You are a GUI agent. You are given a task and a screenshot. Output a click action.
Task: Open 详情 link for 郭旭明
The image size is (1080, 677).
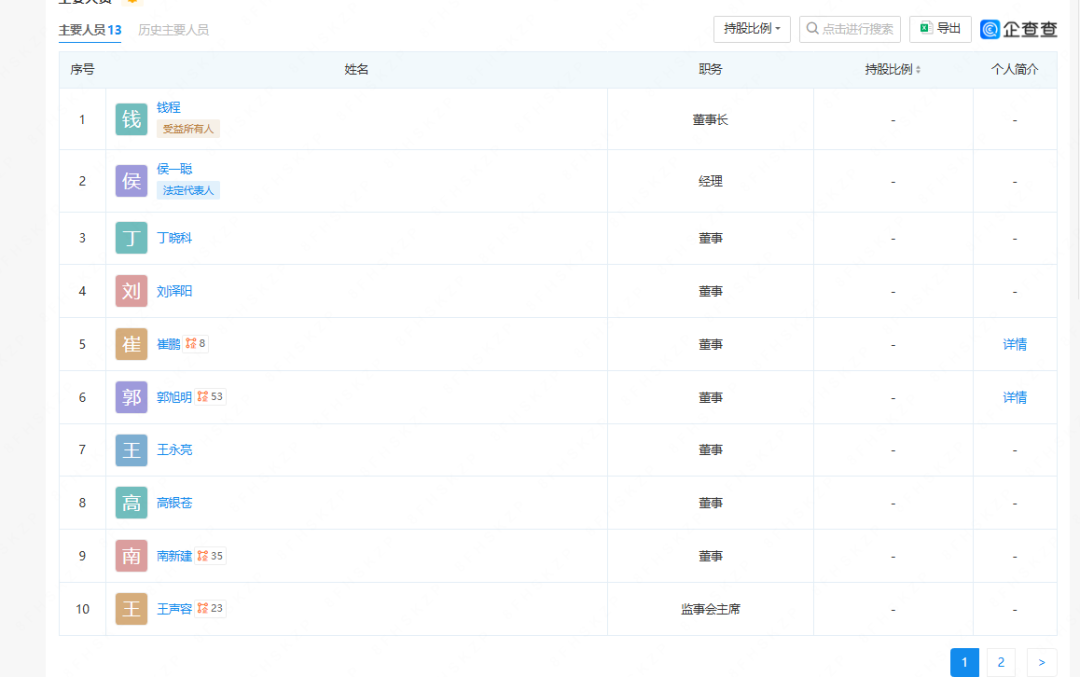click(1014, 397)
